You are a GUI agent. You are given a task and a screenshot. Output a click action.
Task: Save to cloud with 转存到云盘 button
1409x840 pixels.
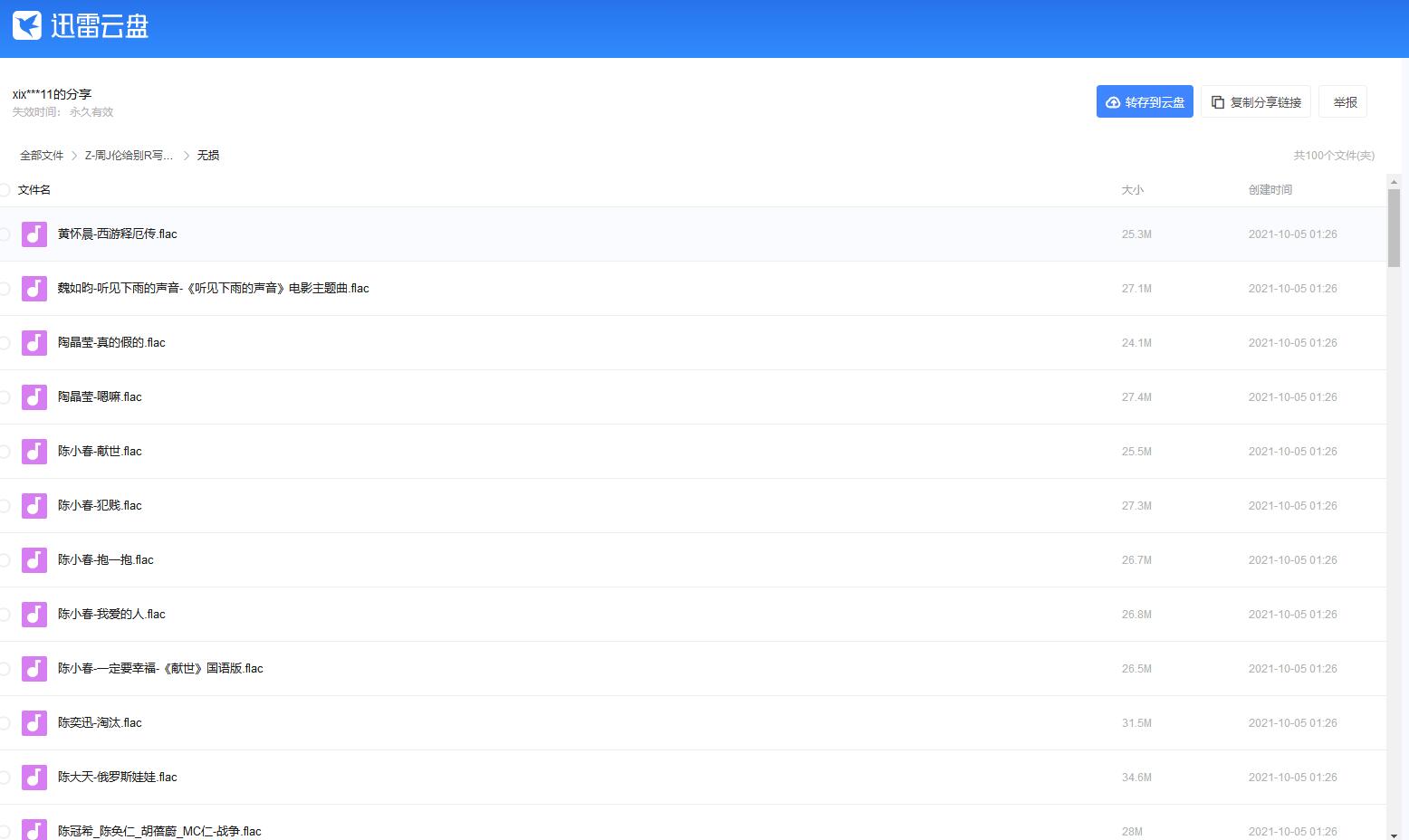[x=1145, y=102]
